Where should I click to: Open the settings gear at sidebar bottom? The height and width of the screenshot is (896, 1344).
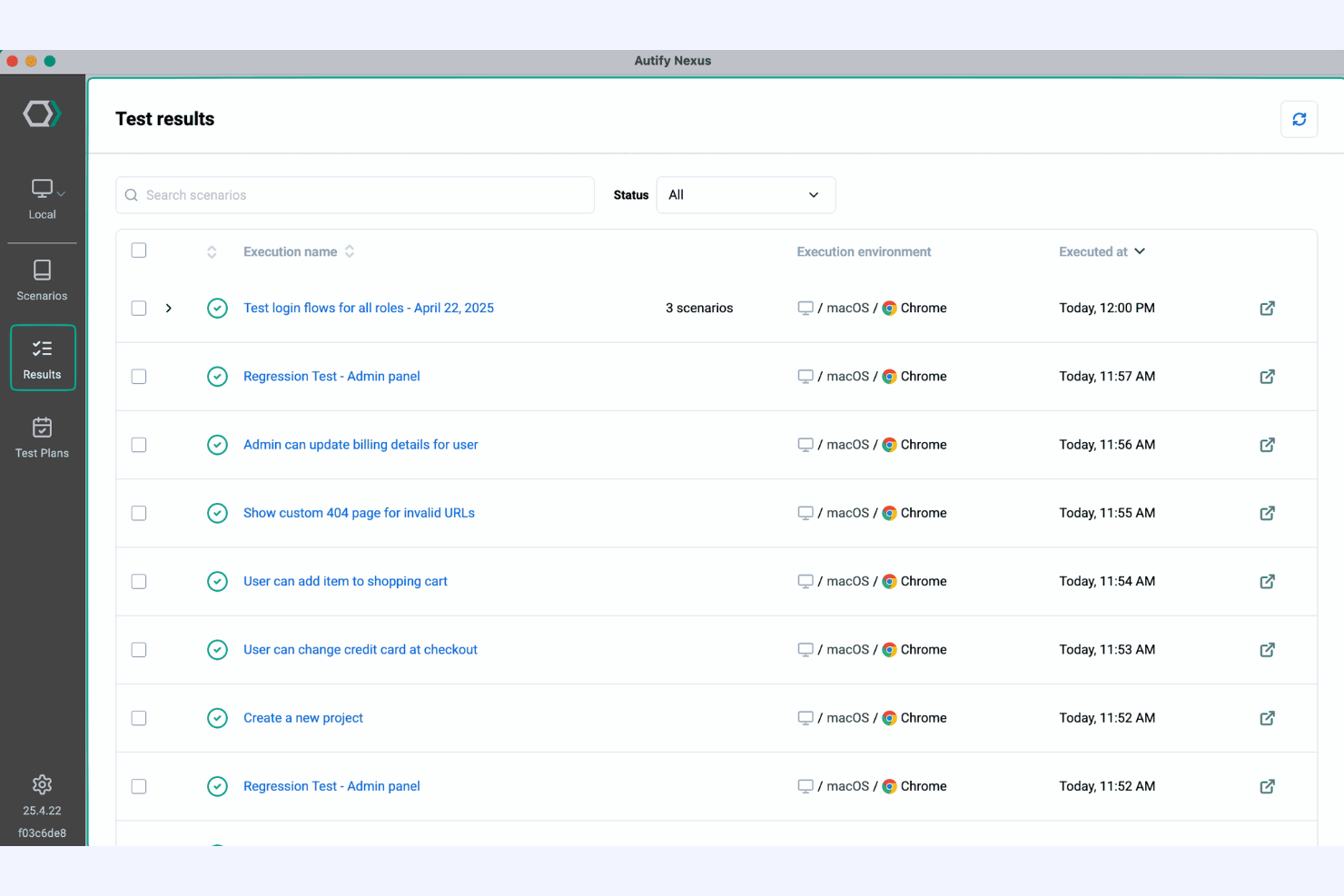pos(42,784)
